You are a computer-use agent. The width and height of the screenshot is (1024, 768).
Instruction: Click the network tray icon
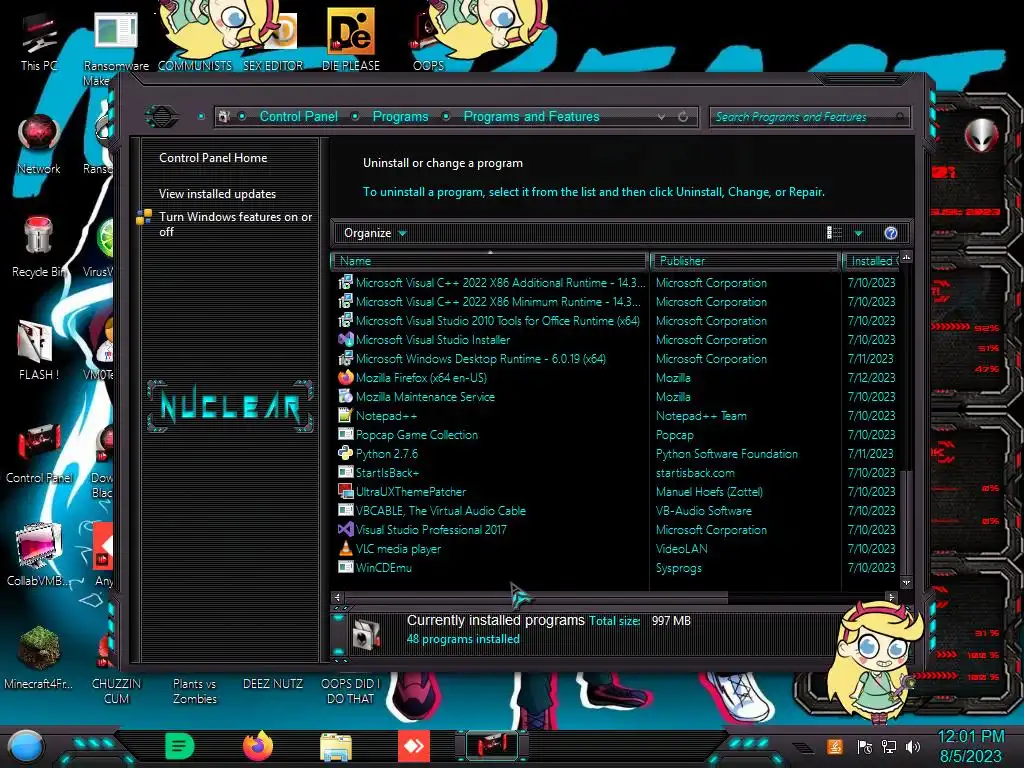coord(889,747)
